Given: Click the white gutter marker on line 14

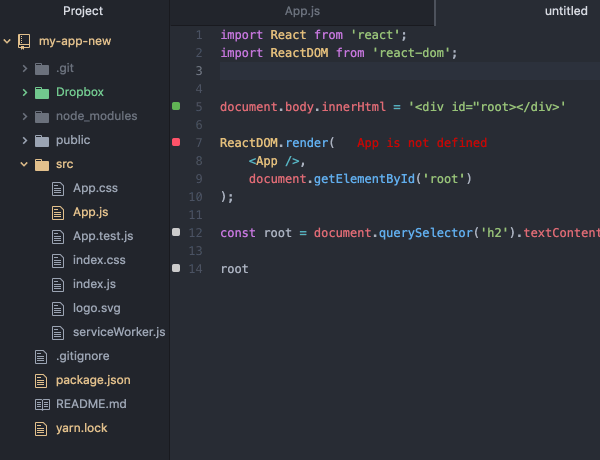Looking at the screenshot, I should pyautogui.click(x=176, y=268).
